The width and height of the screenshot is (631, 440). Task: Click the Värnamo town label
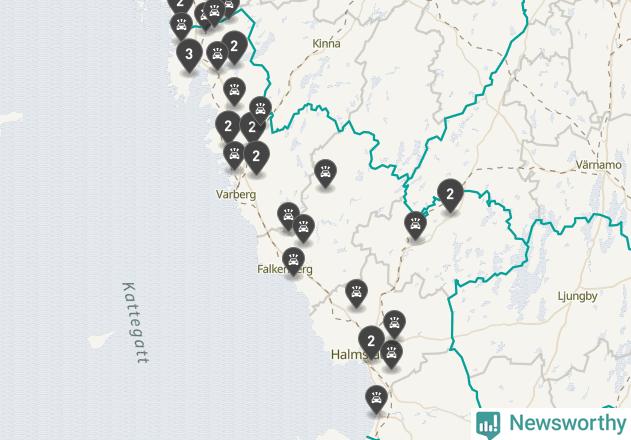pyautogui.click(x=598, y=165)
